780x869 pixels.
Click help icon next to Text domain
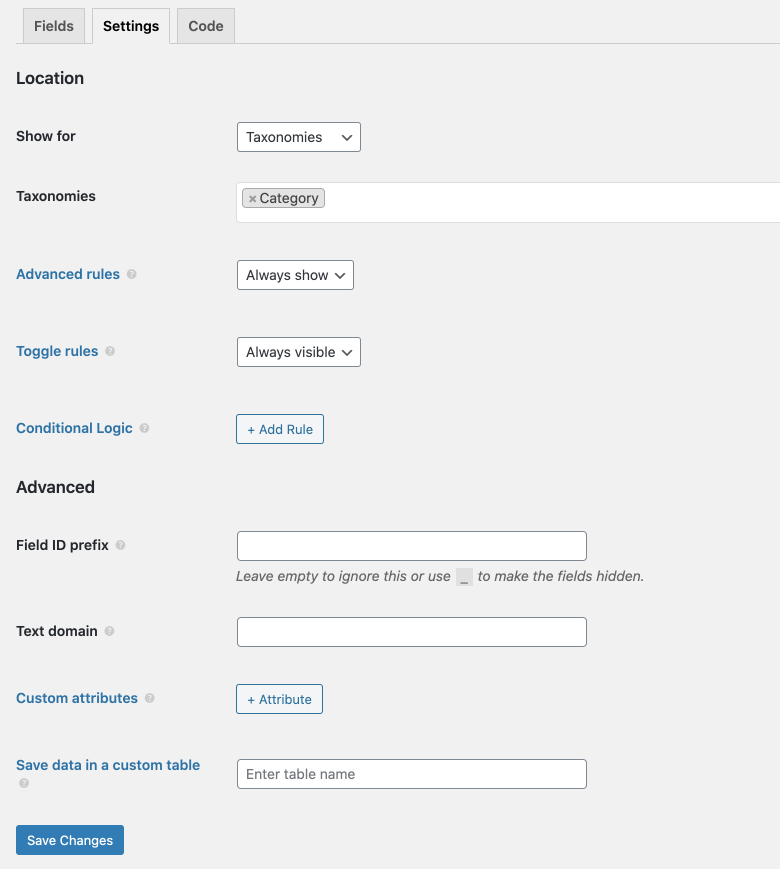(109, 631)
